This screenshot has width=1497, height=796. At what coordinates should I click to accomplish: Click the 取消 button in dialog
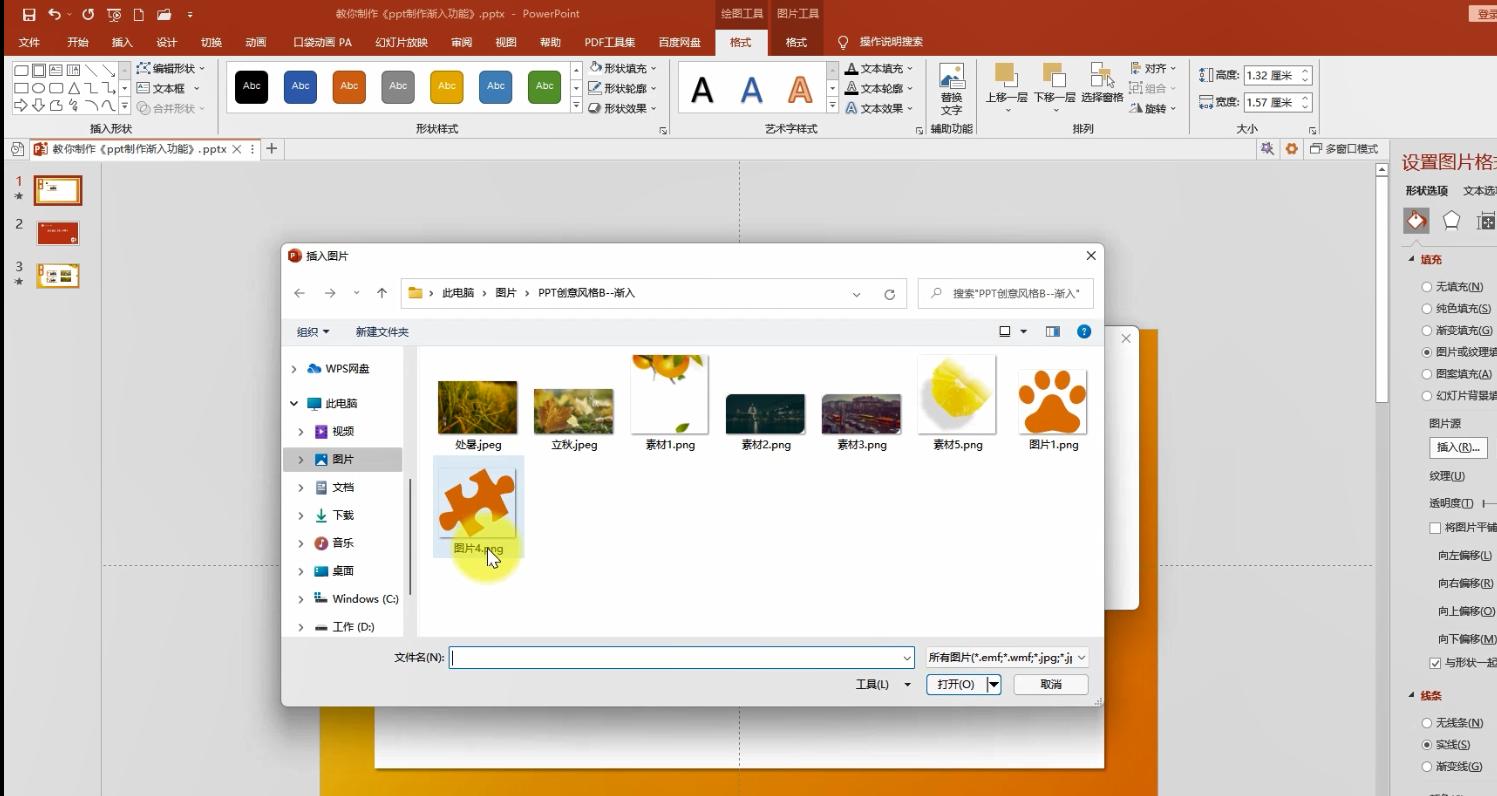(x=1050, y=684)
